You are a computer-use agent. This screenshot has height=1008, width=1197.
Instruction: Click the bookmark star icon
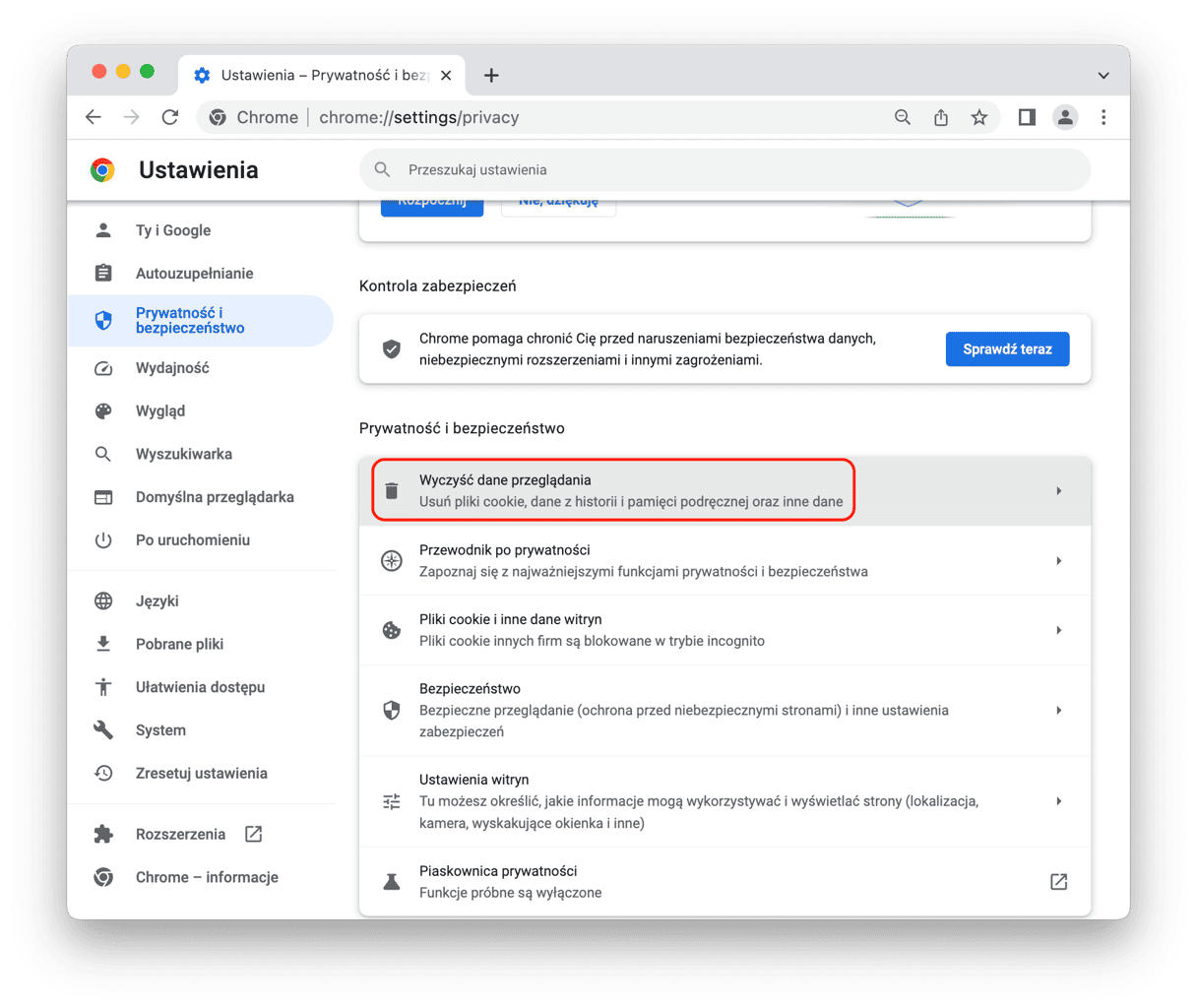coord(978,117)
